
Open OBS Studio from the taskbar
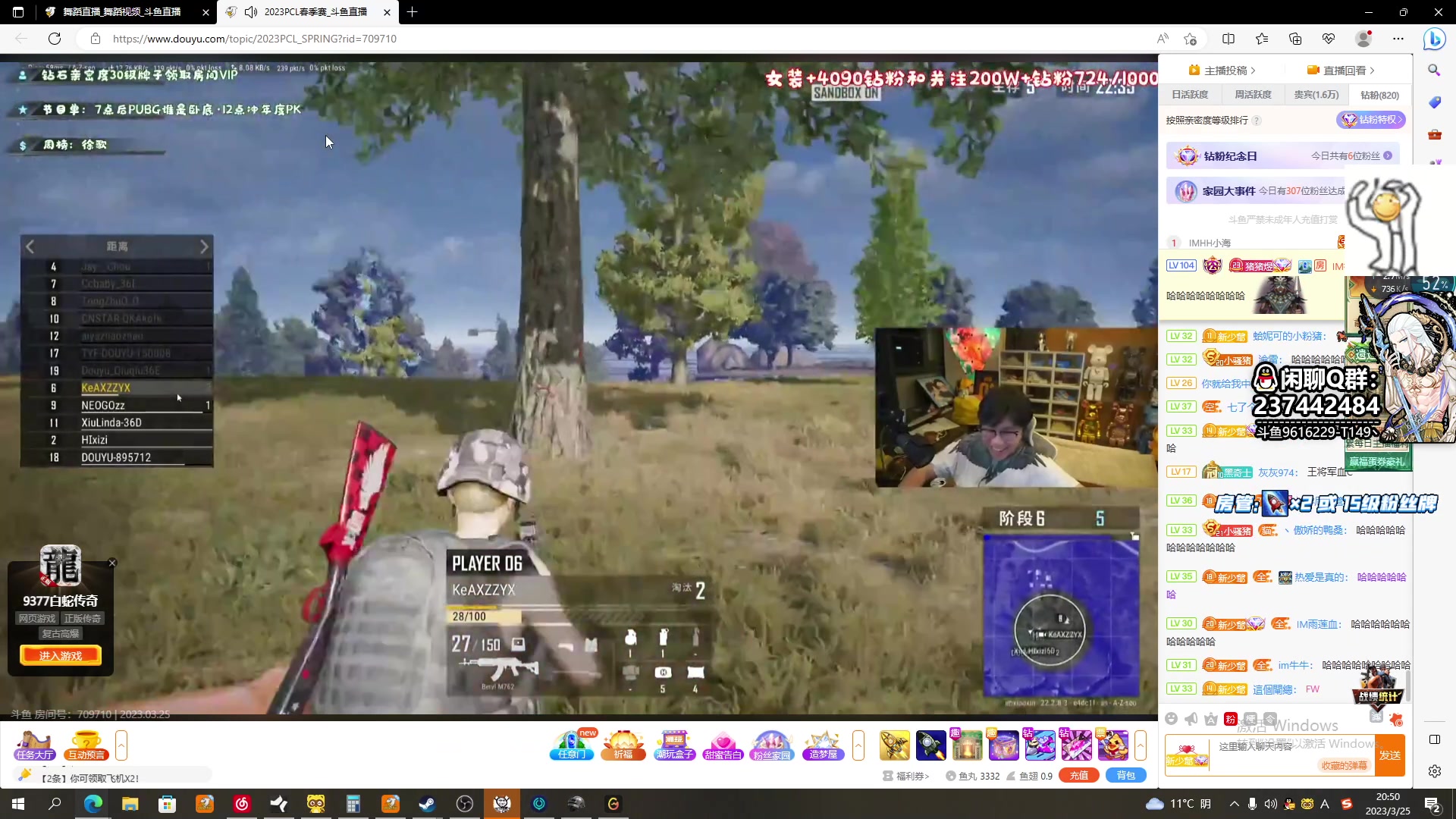[465, 804]
